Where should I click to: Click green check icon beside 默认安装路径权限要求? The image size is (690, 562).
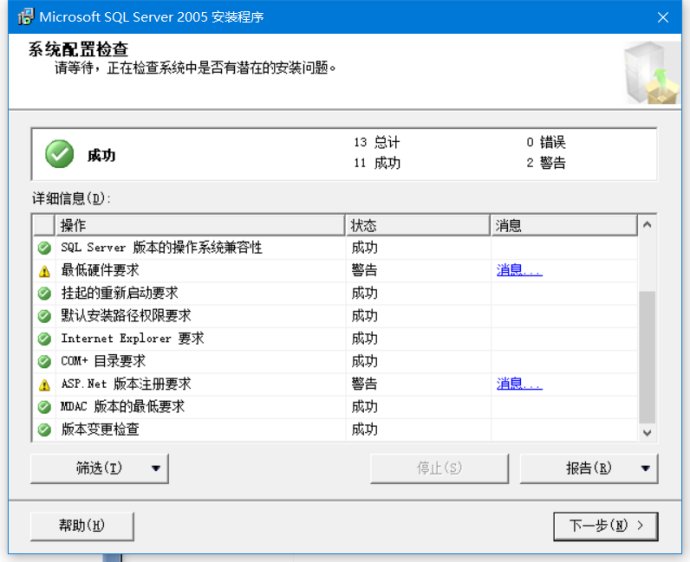pyautogui.click(x=44, y=316)
